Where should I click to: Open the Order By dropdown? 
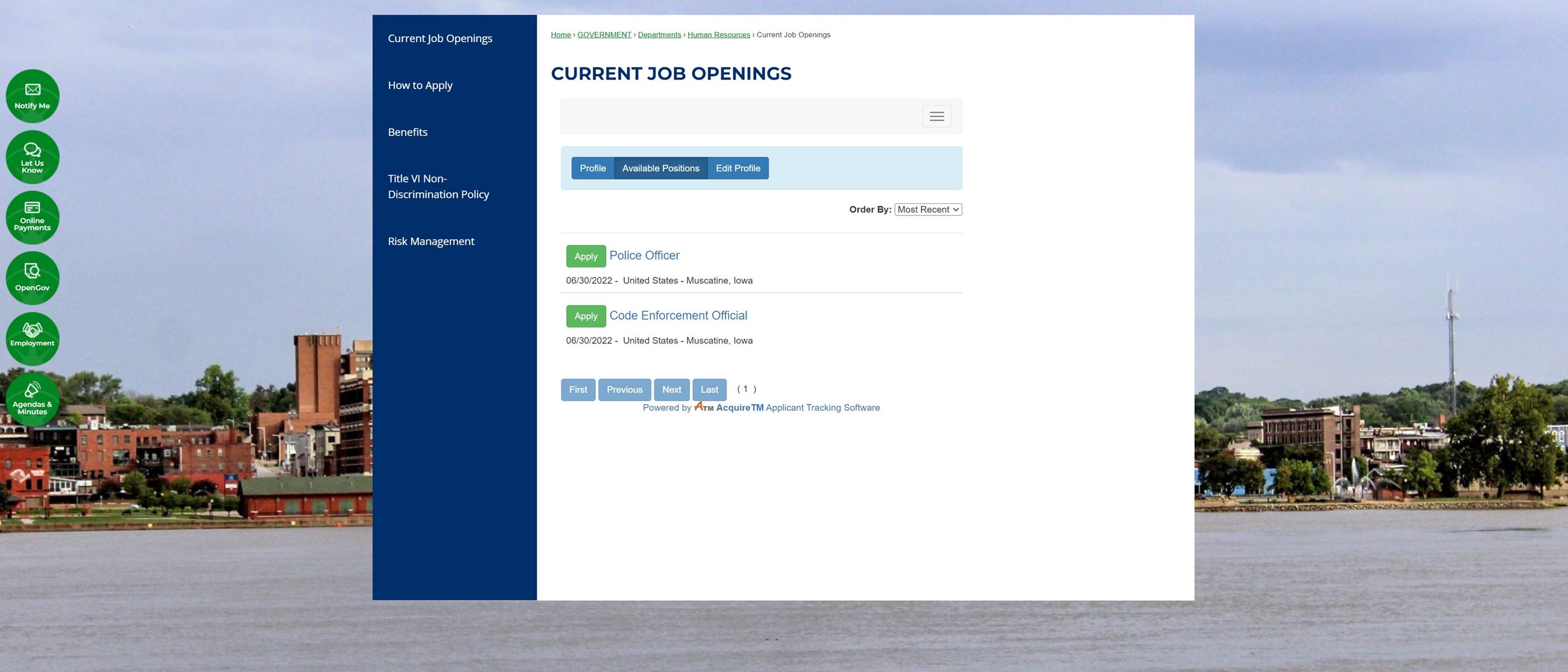pyautogui.click(x=927, y=209)
